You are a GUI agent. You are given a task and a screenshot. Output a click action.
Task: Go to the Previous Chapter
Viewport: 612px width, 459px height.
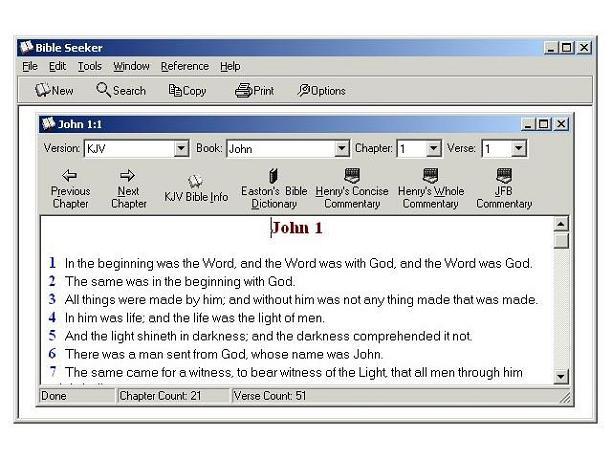(x=70, y=189)
